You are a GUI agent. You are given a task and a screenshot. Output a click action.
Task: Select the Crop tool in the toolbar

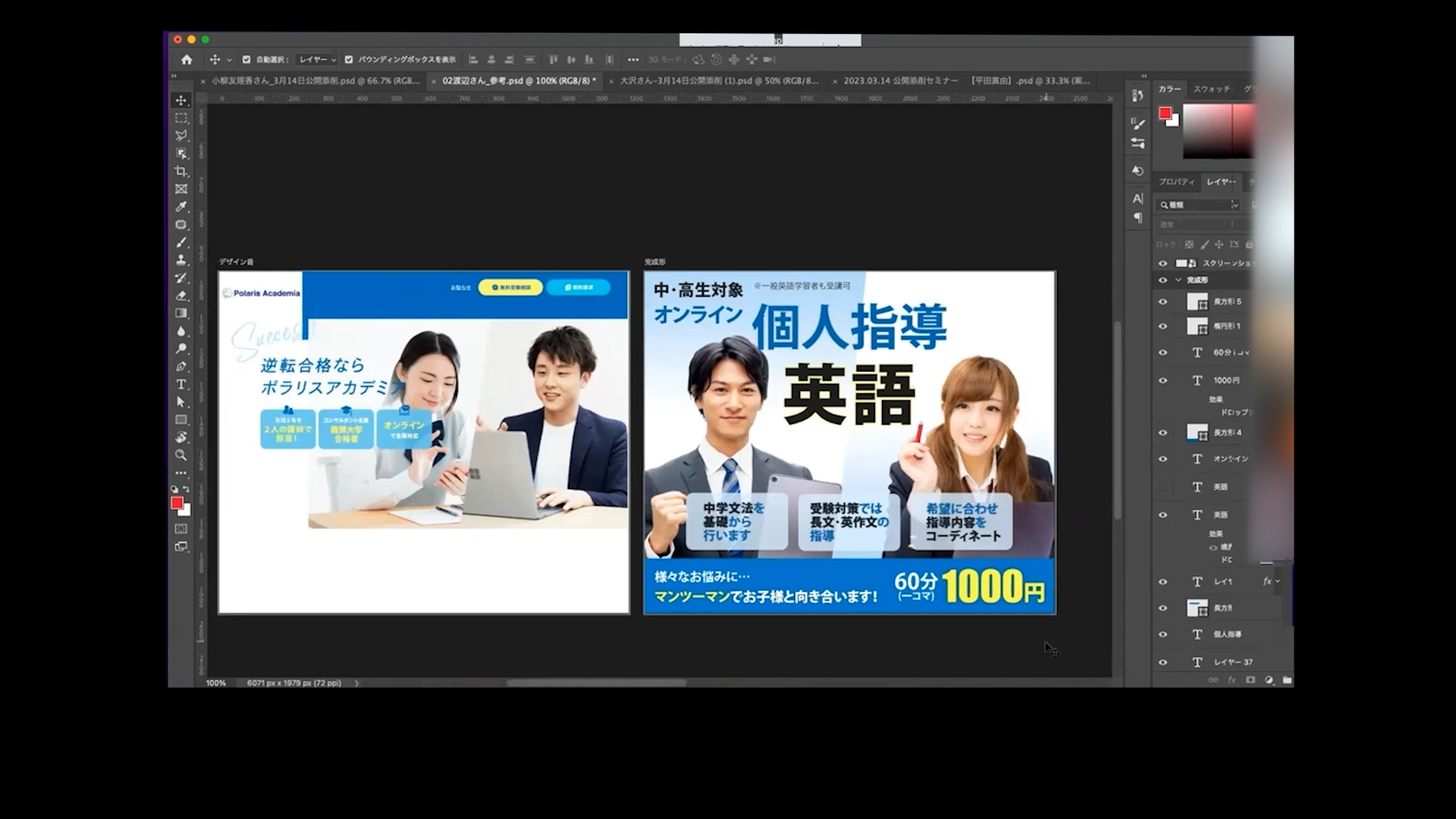pyautogui.click(x=181, y=171)
